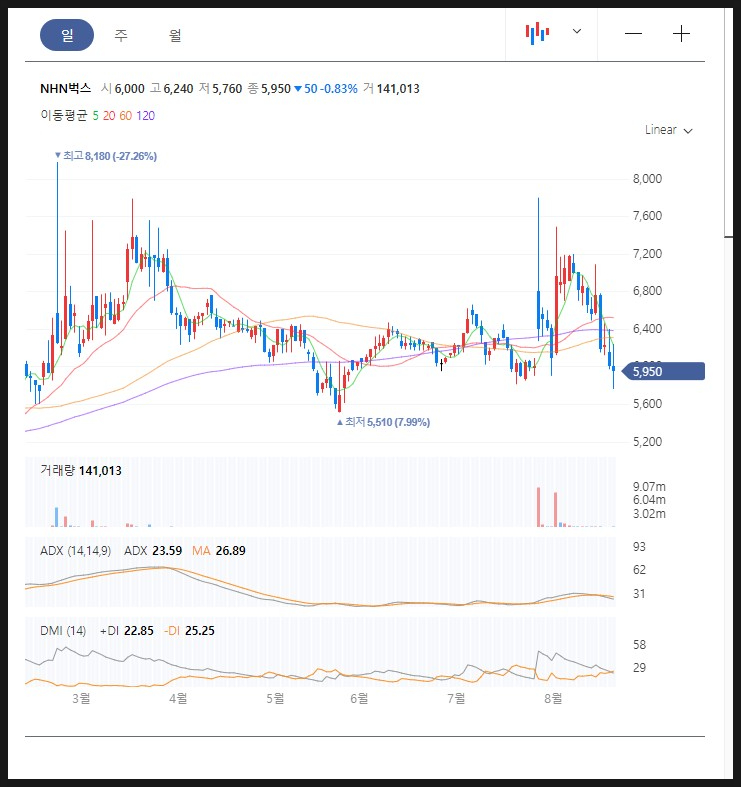741x787 pixels.
Task: Click the -DI value 25.25
Action: (200, 631)
